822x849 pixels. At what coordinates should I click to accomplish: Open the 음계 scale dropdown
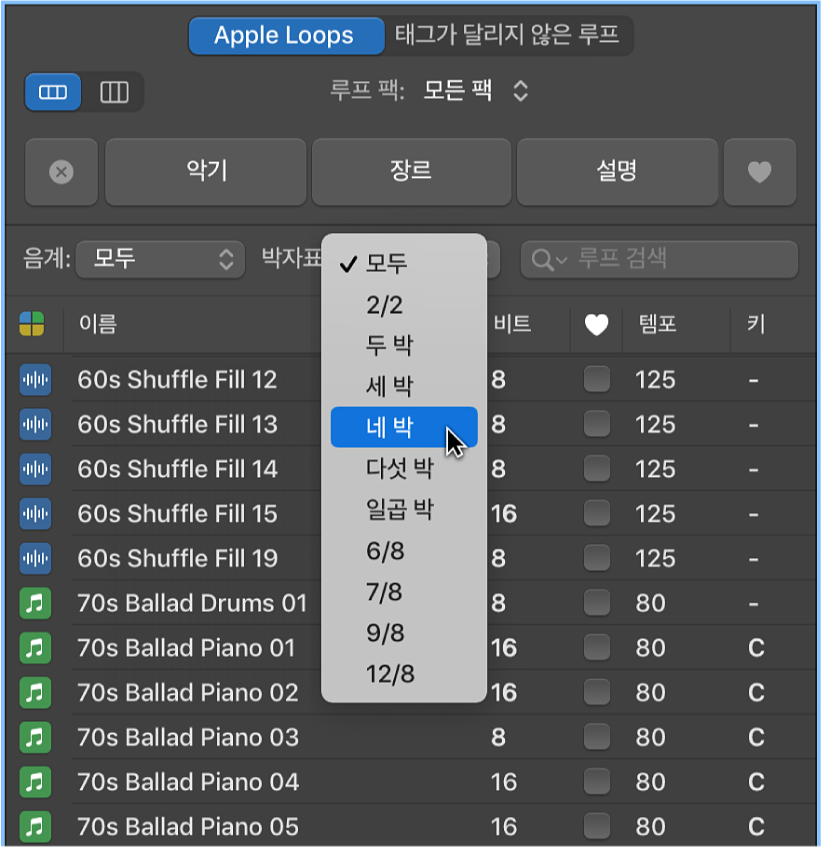pos(160,260)
